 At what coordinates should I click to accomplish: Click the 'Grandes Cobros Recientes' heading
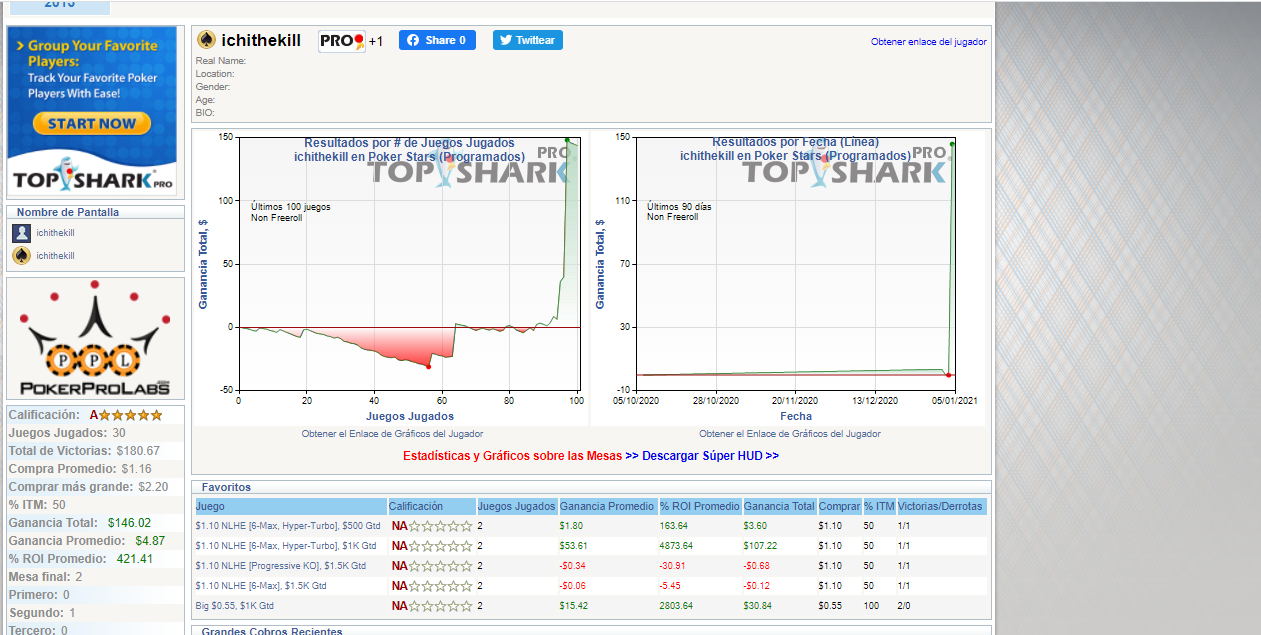pos(272,631)
